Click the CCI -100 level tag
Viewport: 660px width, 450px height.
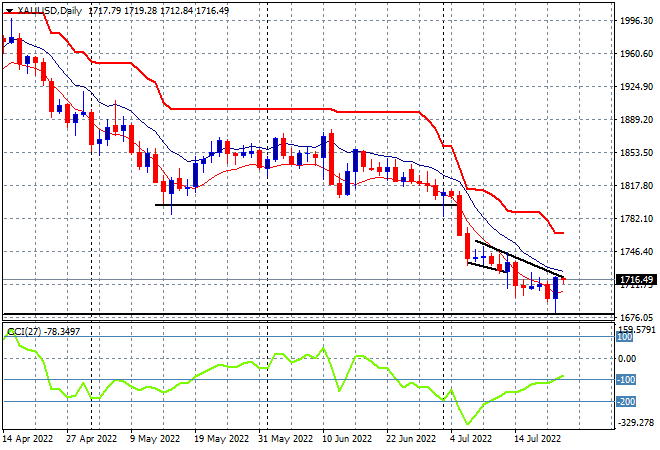click(x=626, y=380)
